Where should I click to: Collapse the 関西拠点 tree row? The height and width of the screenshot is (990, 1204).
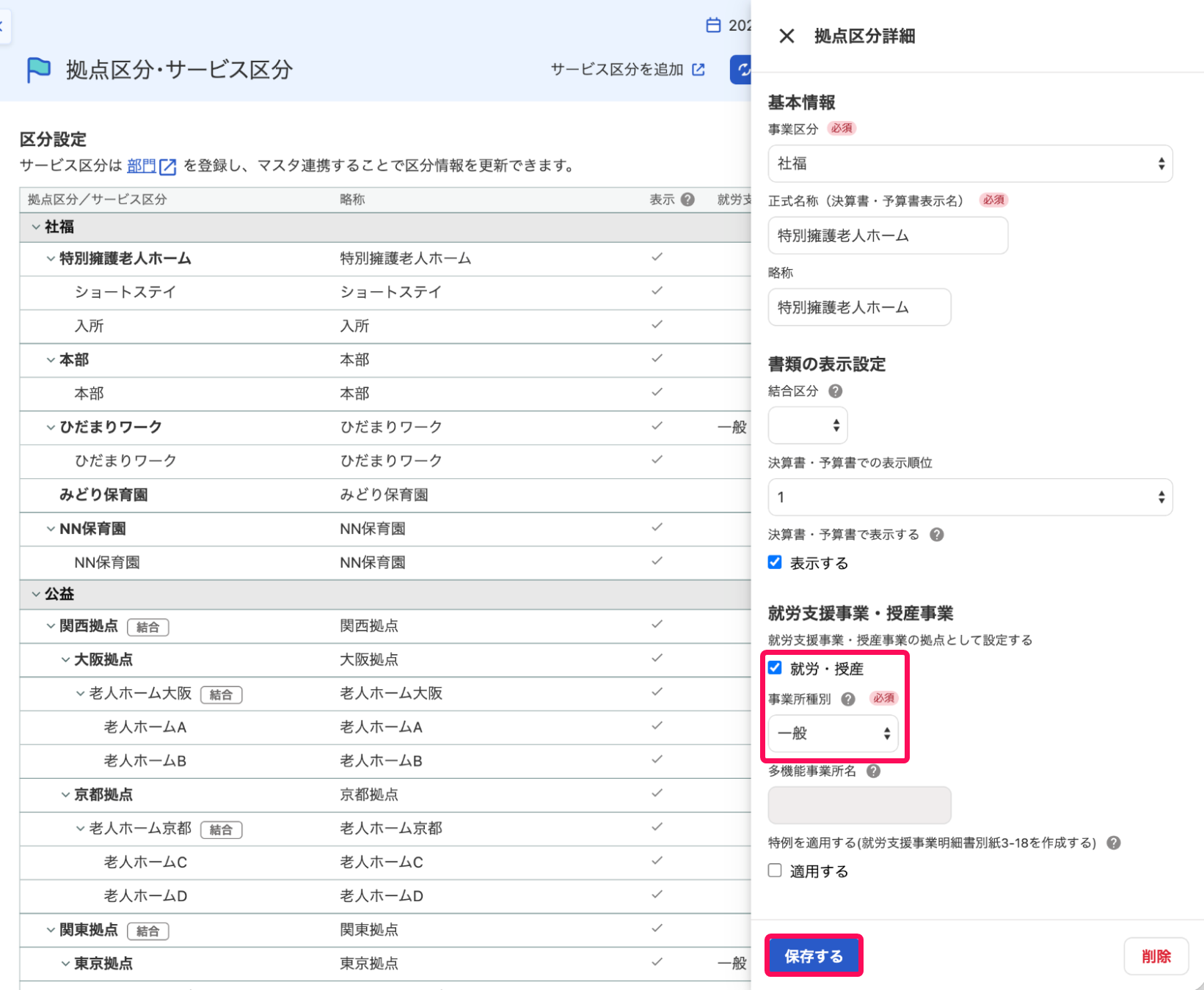pos(51,626)
